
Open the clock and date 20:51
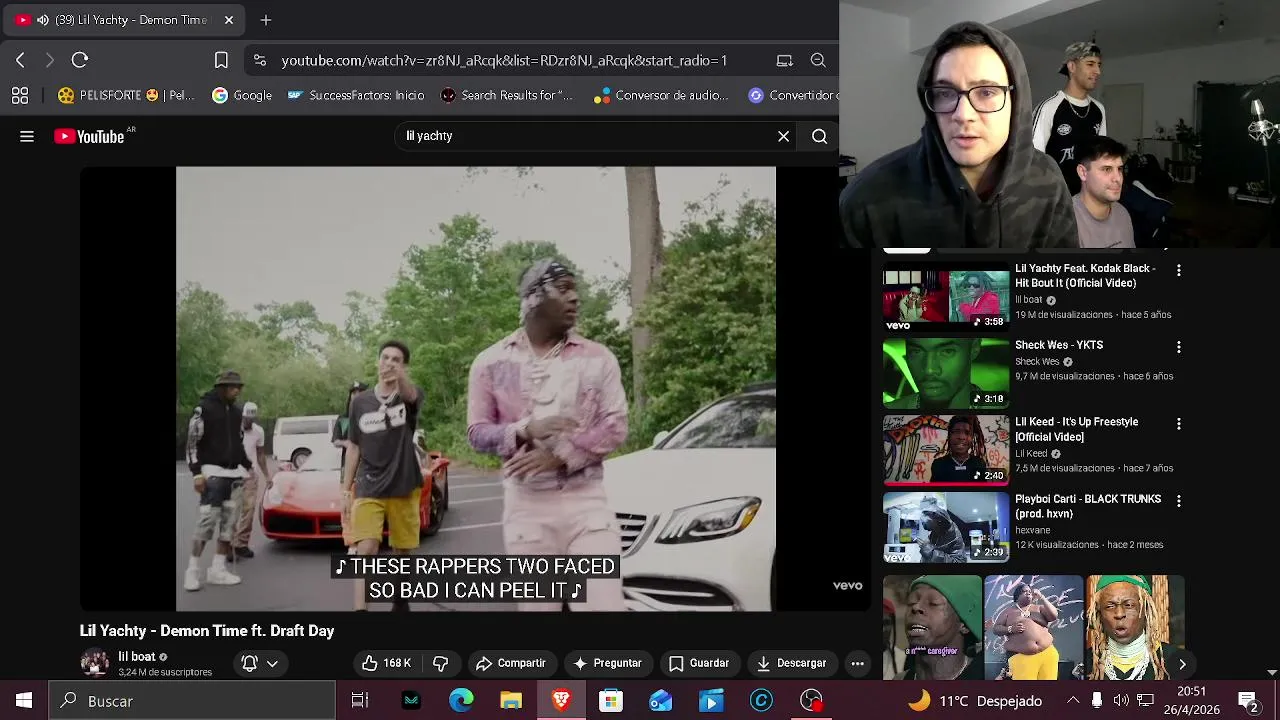(1192, 701)
